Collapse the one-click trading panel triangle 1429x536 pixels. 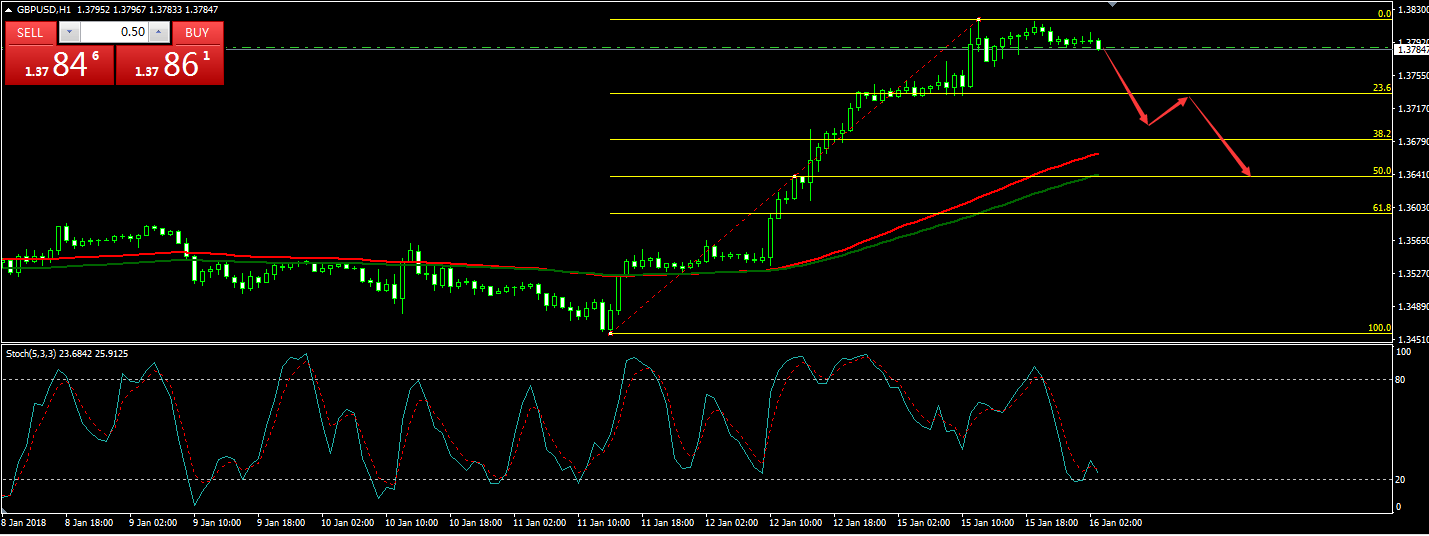coord(9,9)
